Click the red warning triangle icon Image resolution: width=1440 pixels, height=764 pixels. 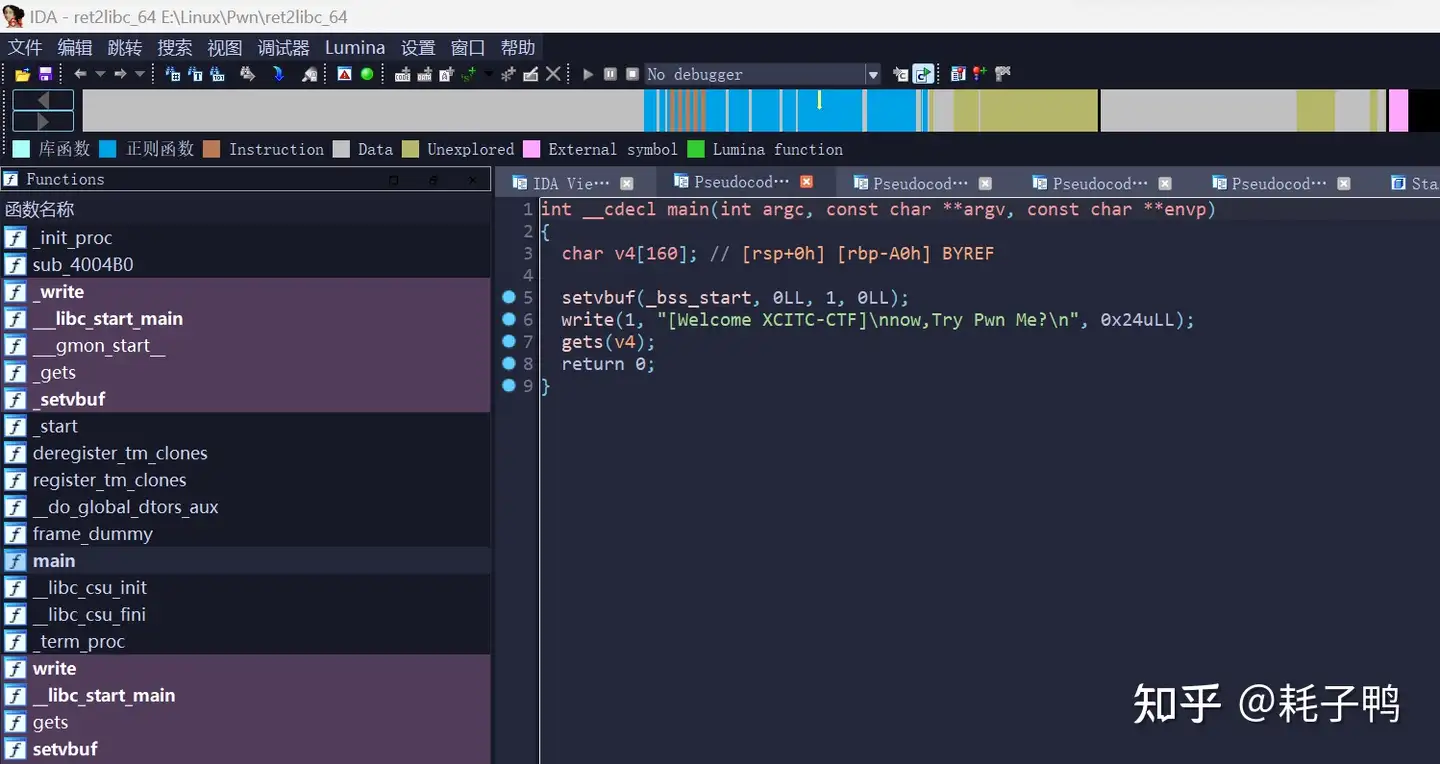click(344, 74)
